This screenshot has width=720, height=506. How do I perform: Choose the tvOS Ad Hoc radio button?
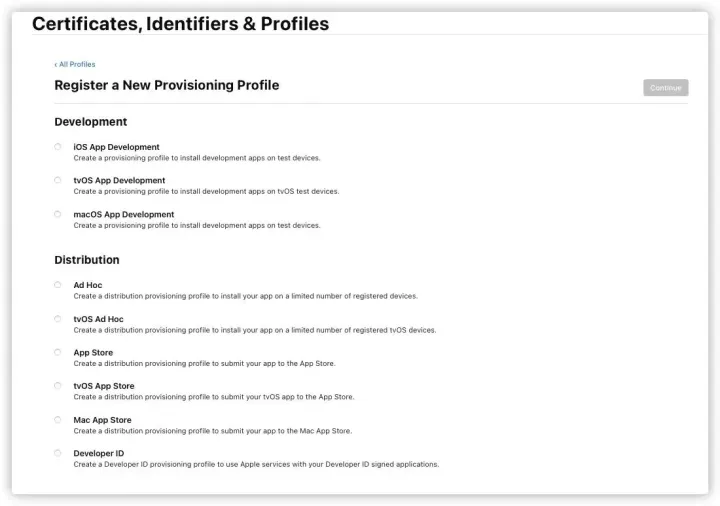[x=58, y=319]
